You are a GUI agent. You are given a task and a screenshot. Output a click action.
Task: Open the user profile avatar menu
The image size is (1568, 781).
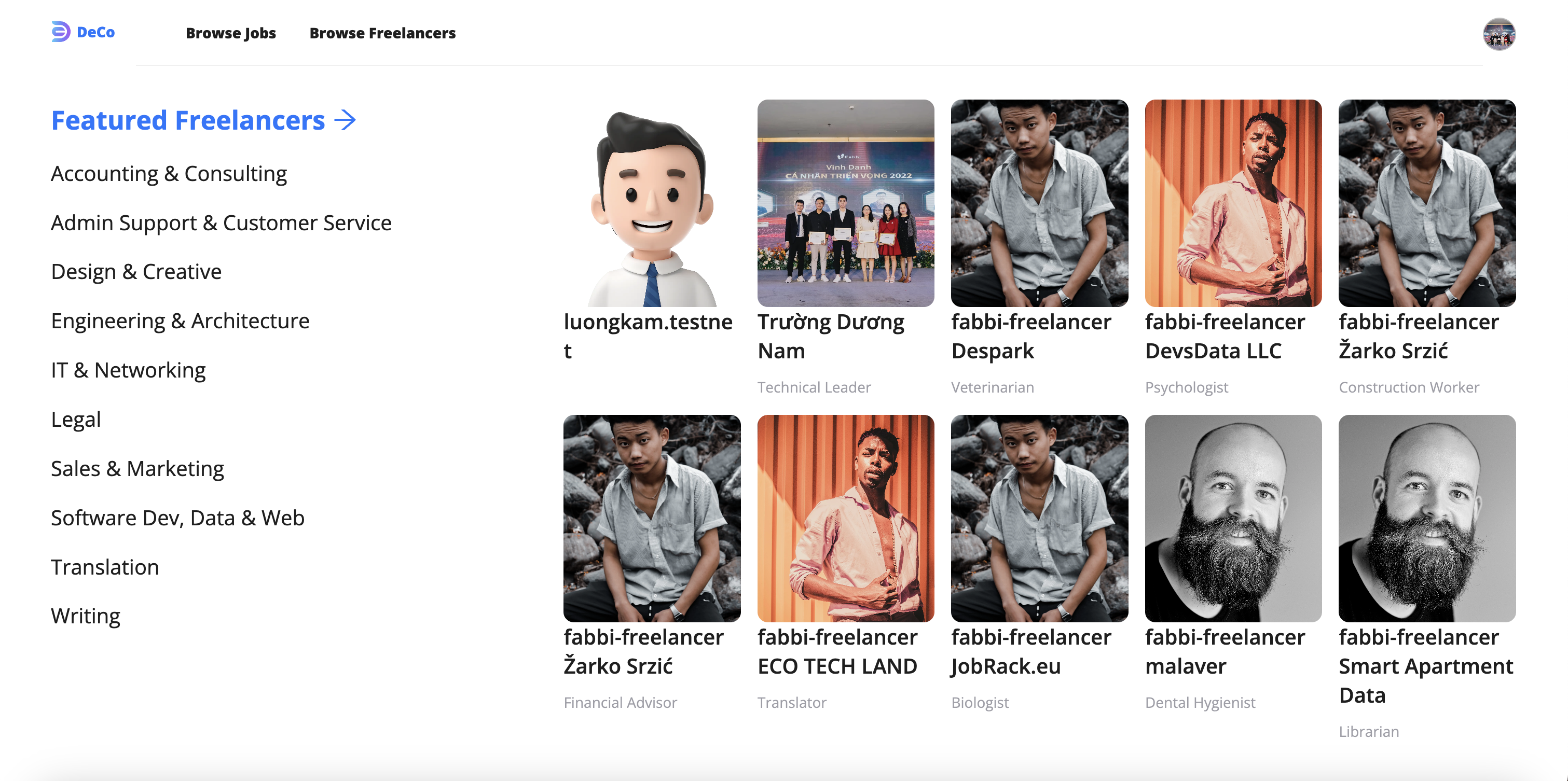pyautogui.click(x=1498, y=34)
